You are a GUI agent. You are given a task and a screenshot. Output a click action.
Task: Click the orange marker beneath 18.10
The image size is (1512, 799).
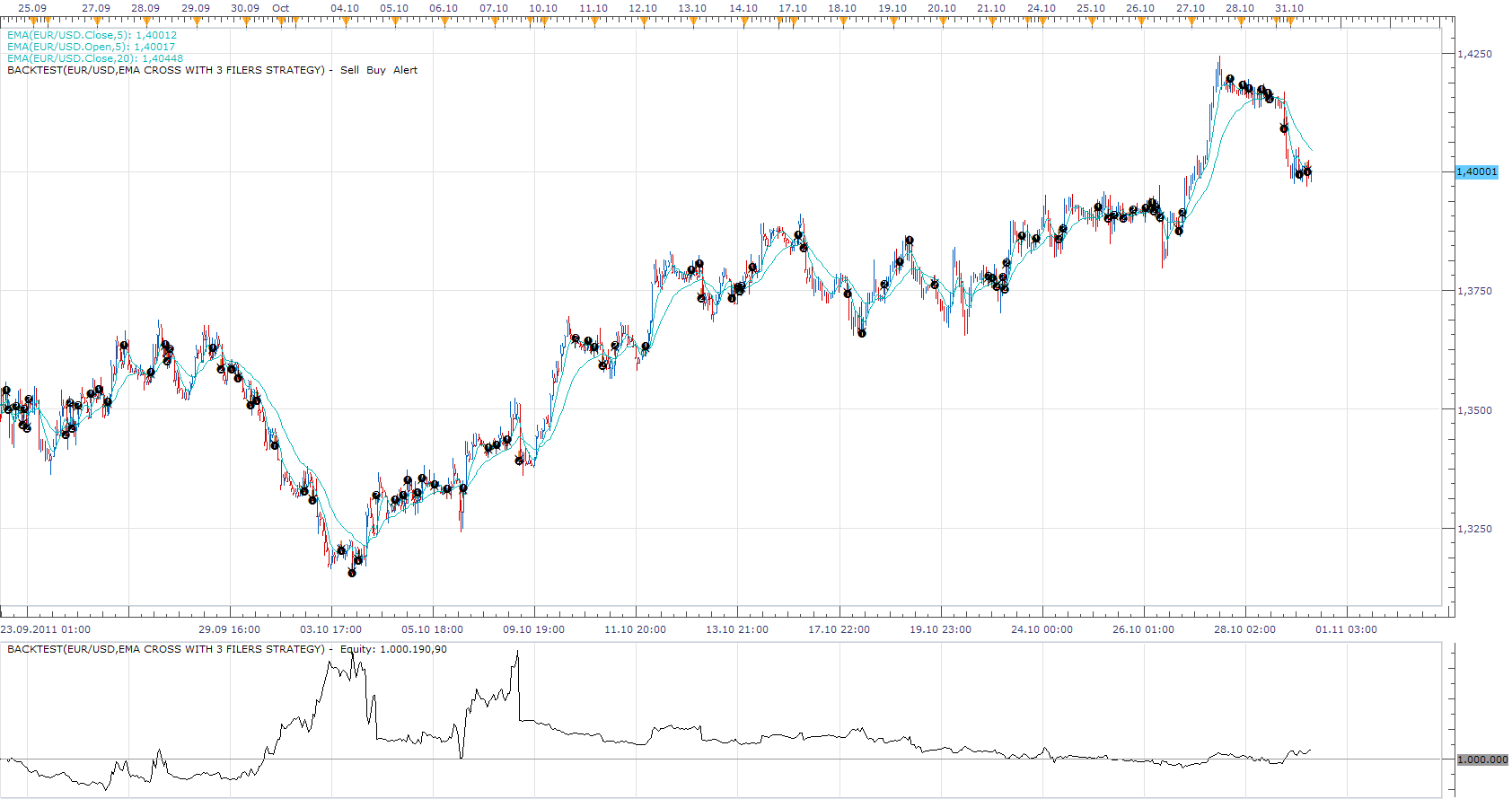[843, 21]
